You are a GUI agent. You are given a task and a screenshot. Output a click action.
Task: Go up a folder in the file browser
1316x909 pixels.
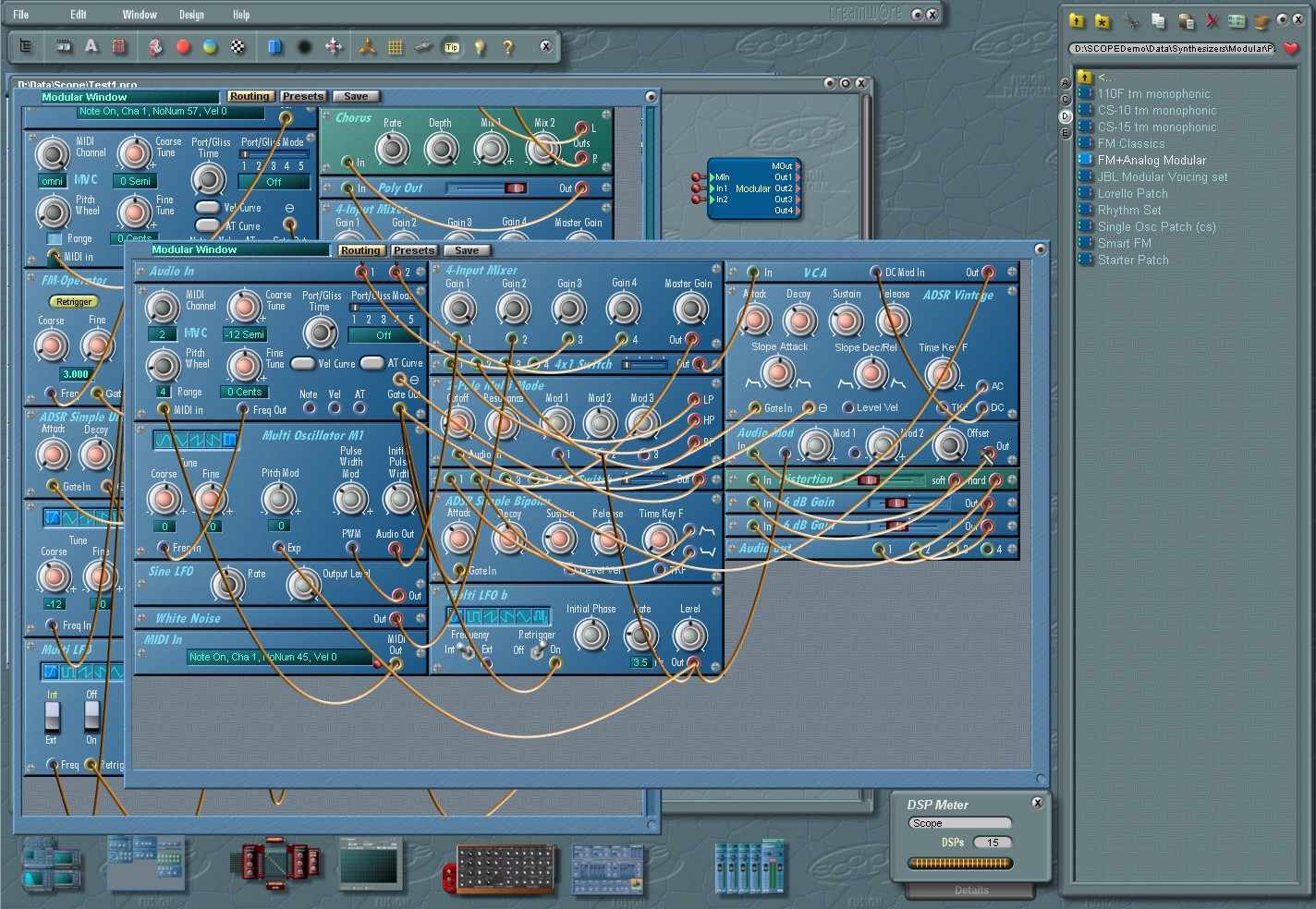click(1077, 20)
